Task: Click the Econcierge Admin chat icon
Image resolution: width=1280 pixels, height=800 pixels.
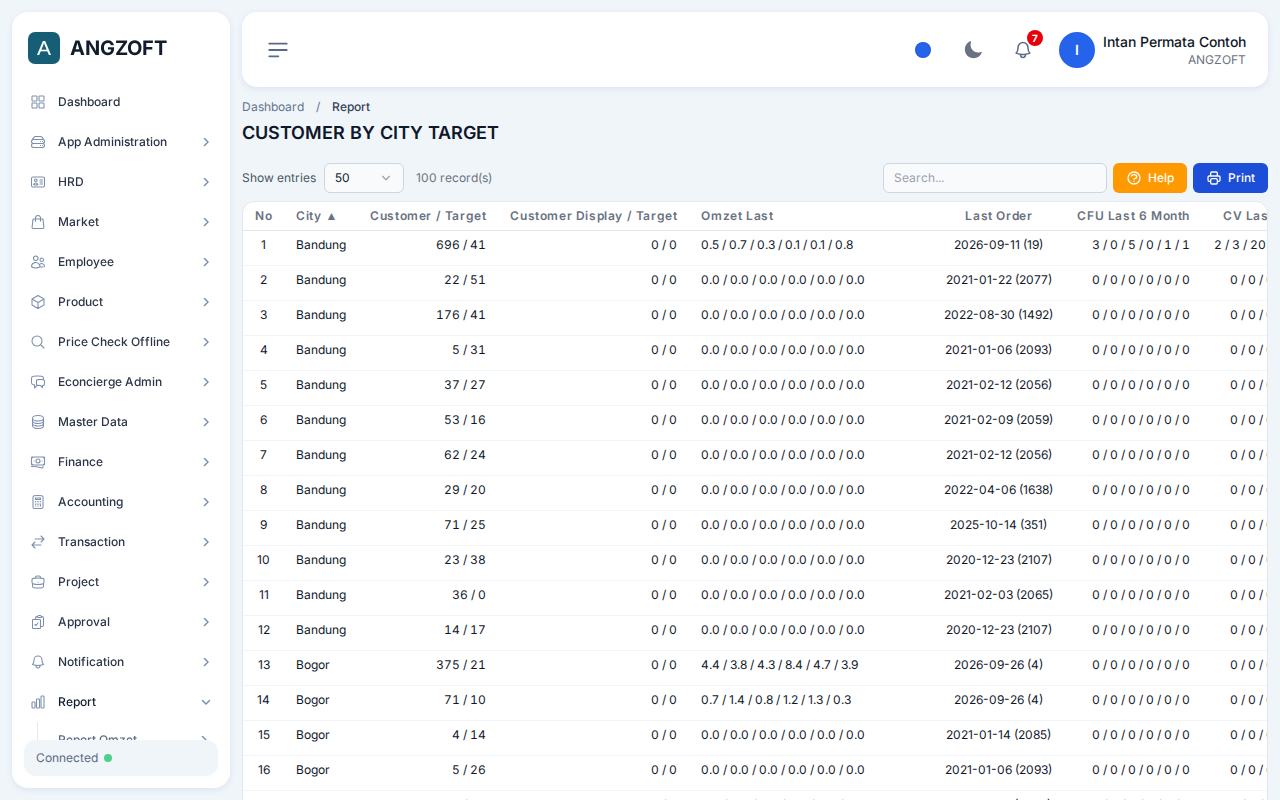Action: click(38, 382)
